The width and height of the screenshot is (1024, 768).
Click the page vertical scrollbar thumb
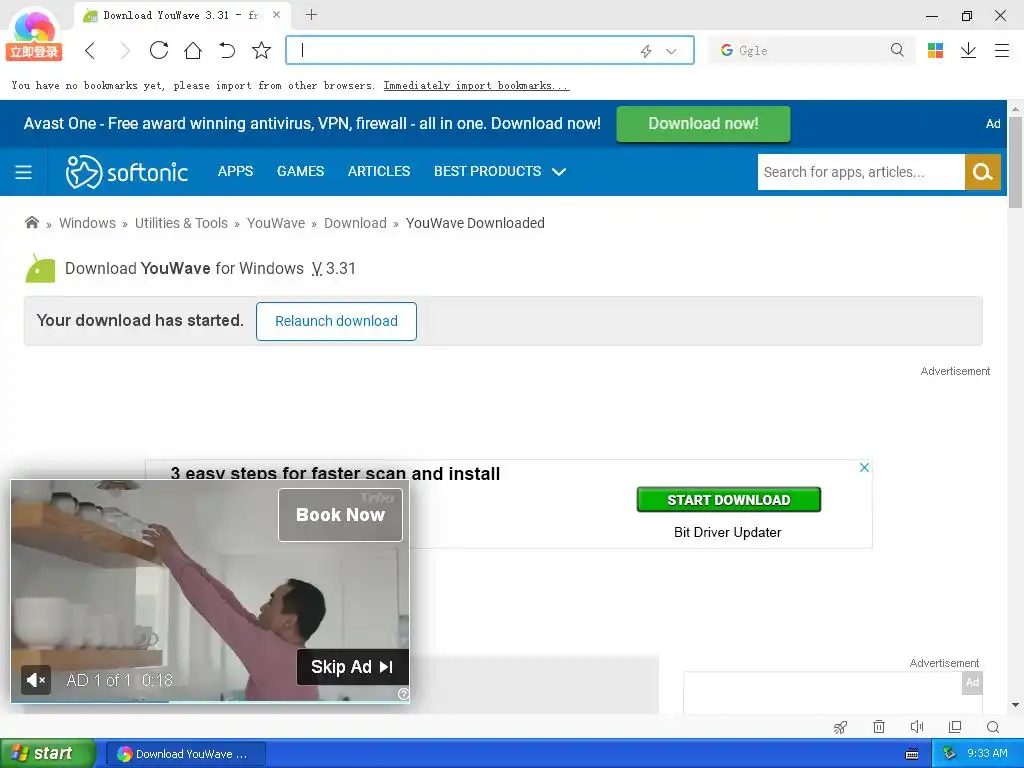[x=1015, y=162]
